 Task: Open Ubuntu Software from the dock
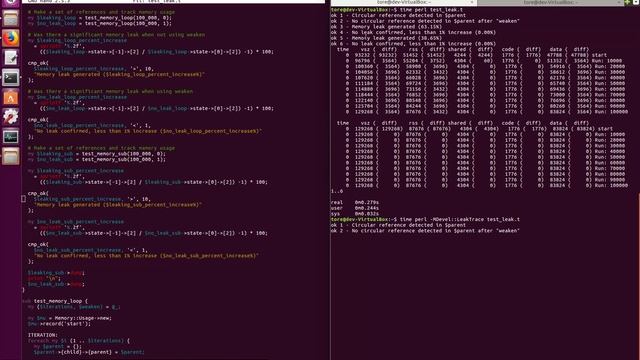tap(11, 97)
